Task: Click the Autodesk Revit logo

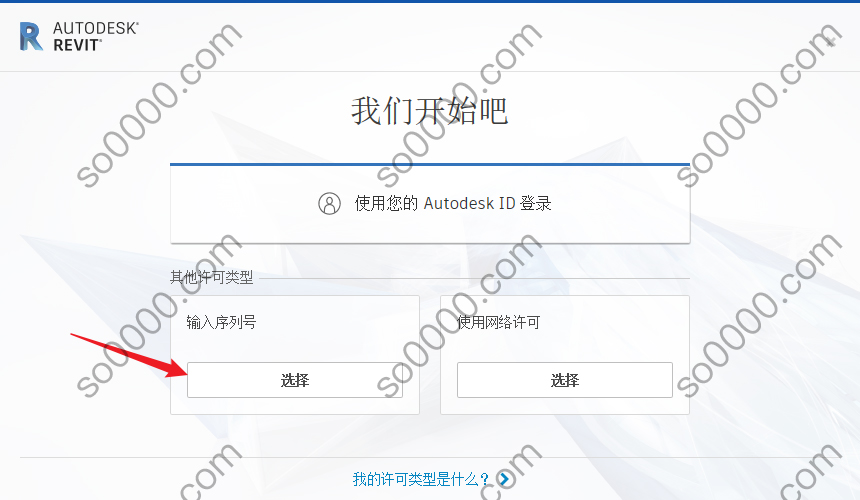Action: [x=79, y=37]
